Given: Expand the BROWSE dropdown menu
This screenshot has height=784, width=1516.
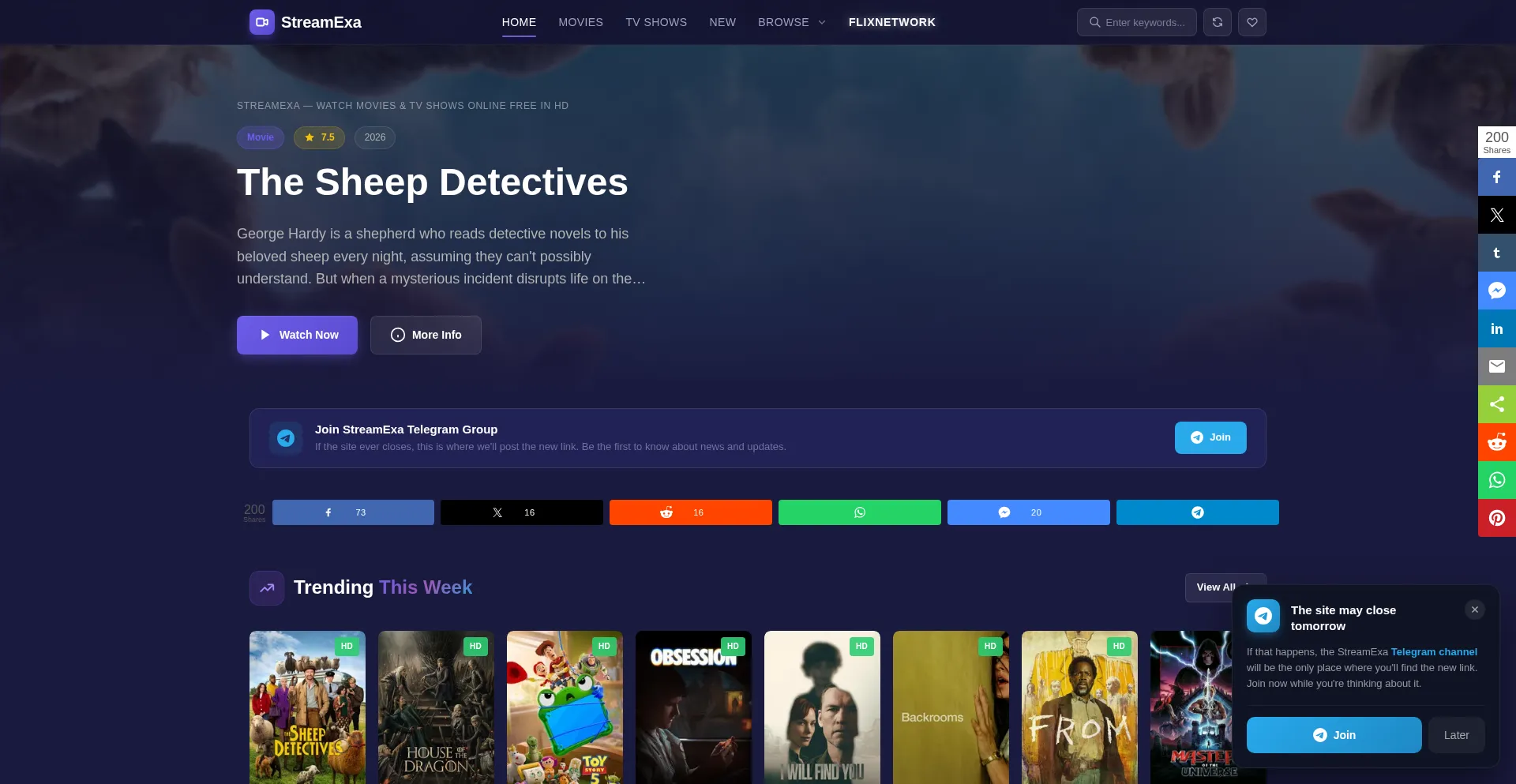Looking at the screenshot, I should click(792, 22).
